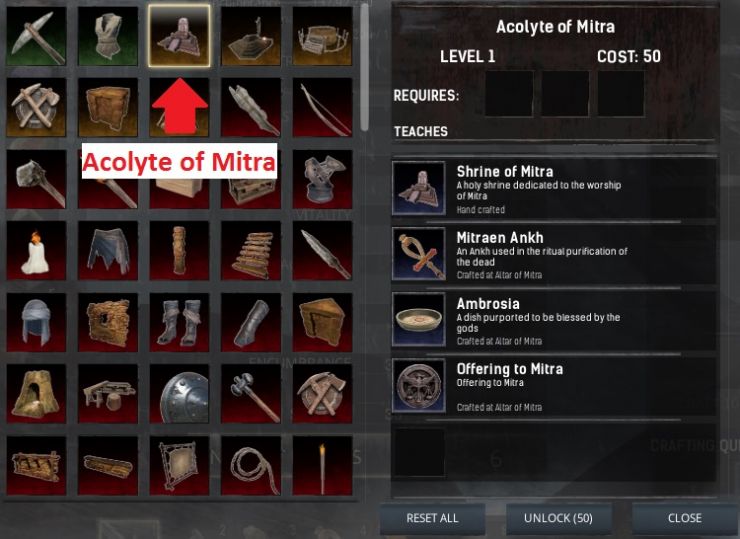Select the Offering to Mitra entry
This screenshot has width=740, height=539.
click(554, 386)
